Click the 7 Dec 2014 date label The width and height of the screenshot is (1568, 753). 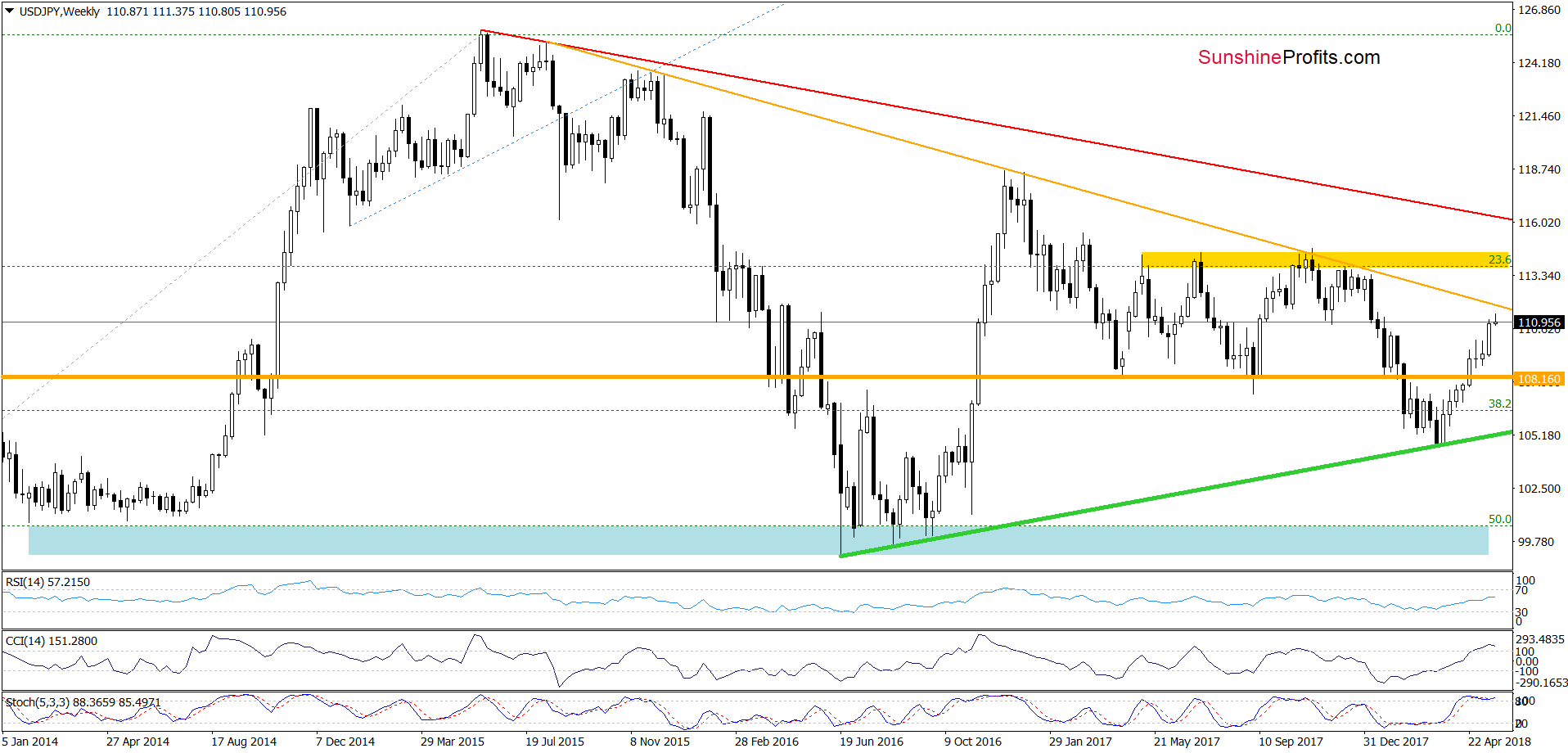click(345, 742)
